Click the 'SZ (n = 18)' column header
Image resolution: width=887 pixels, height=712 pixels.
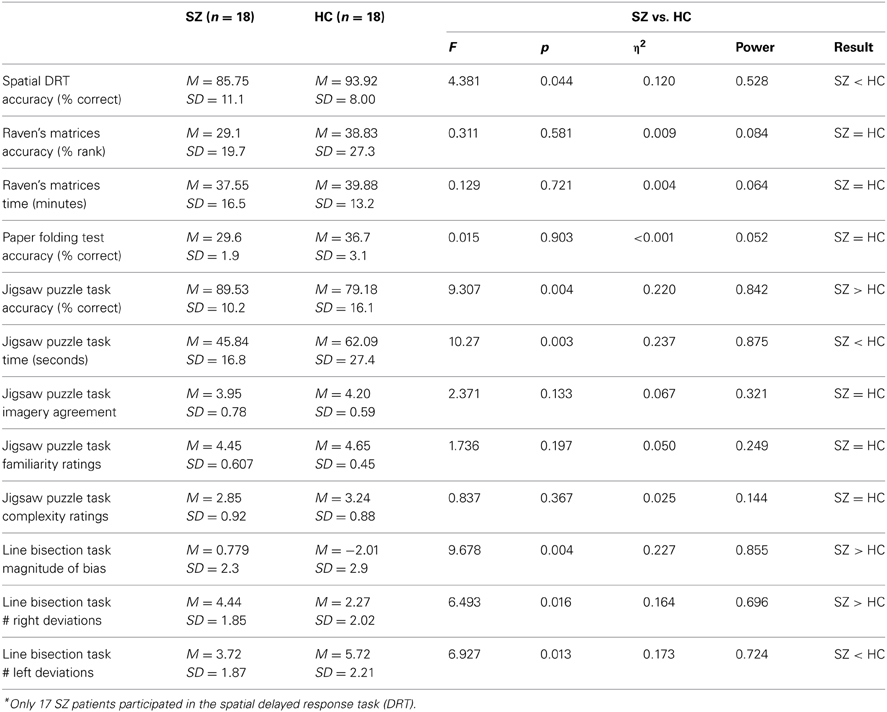pos(220,17)
